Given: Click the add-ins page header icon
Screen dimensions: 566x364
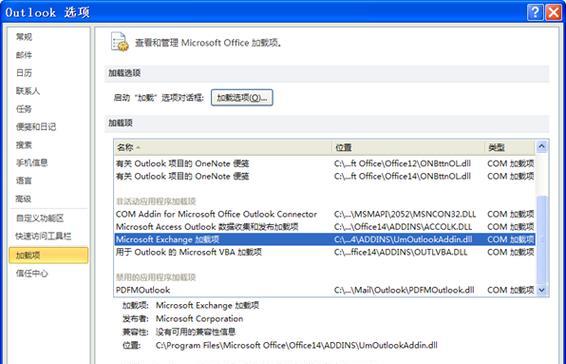Looking at the screenshot, I should [119, 42].
